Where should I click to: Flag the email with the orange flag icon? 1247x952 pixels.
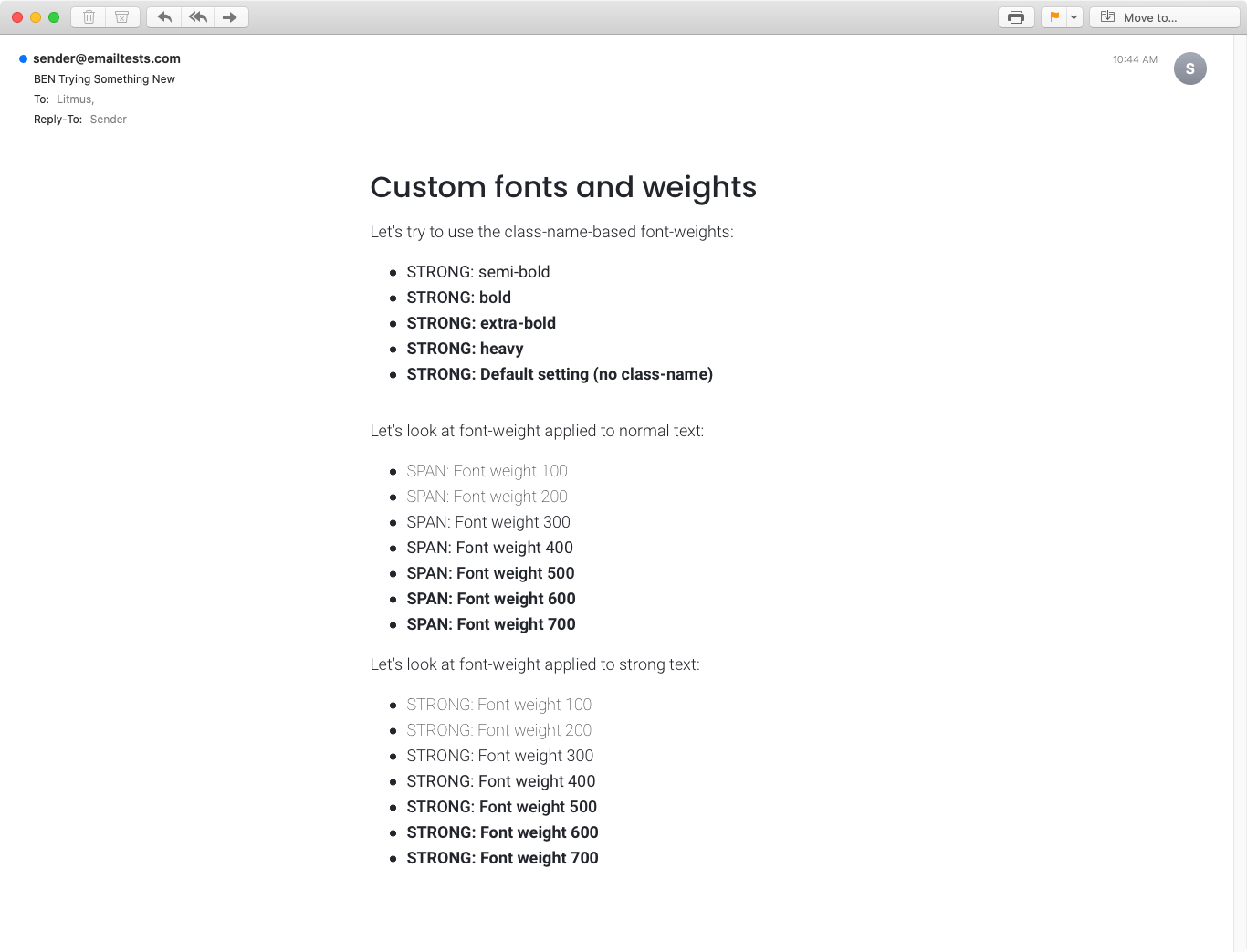[x=1055, y=16]
